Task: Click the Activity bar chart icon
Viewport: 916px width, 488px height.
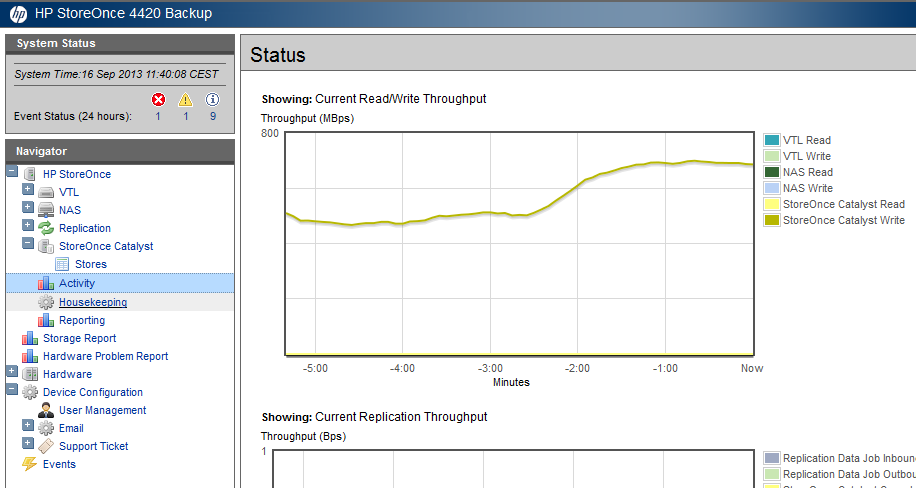Action: (x=46, y=283)
